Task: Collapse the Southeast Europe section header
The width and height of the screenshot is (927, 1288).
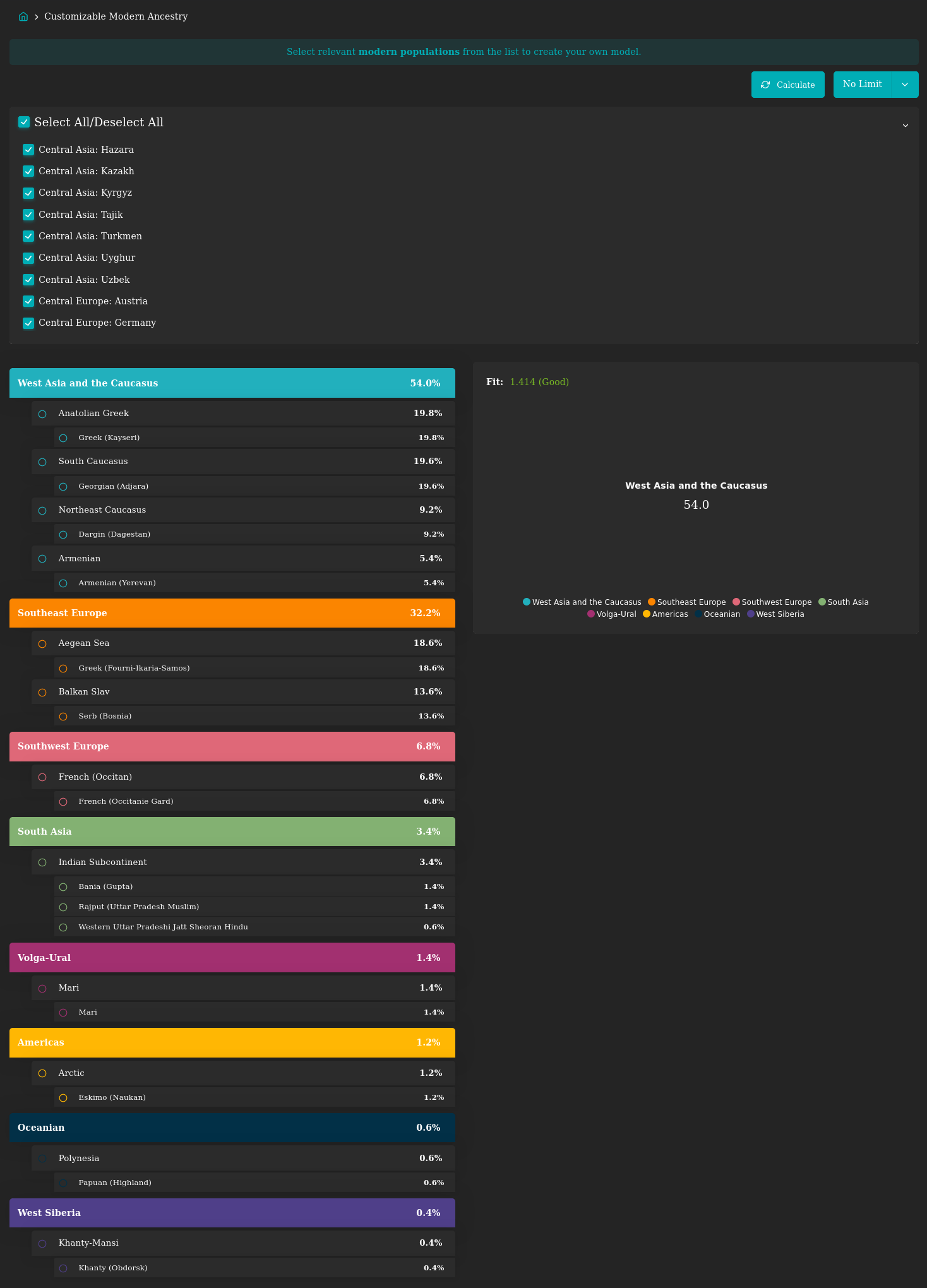Action: (232, 613)
